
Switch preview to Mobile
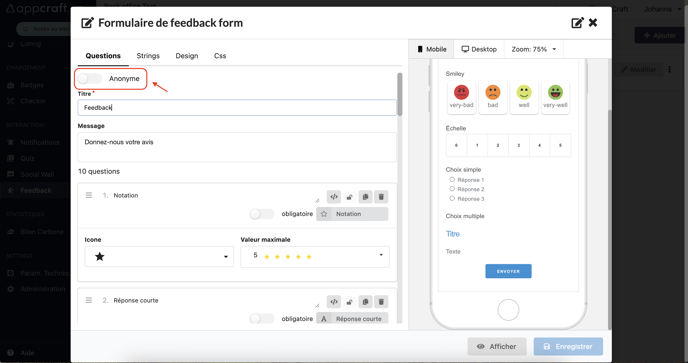click(x=431, y=49)
